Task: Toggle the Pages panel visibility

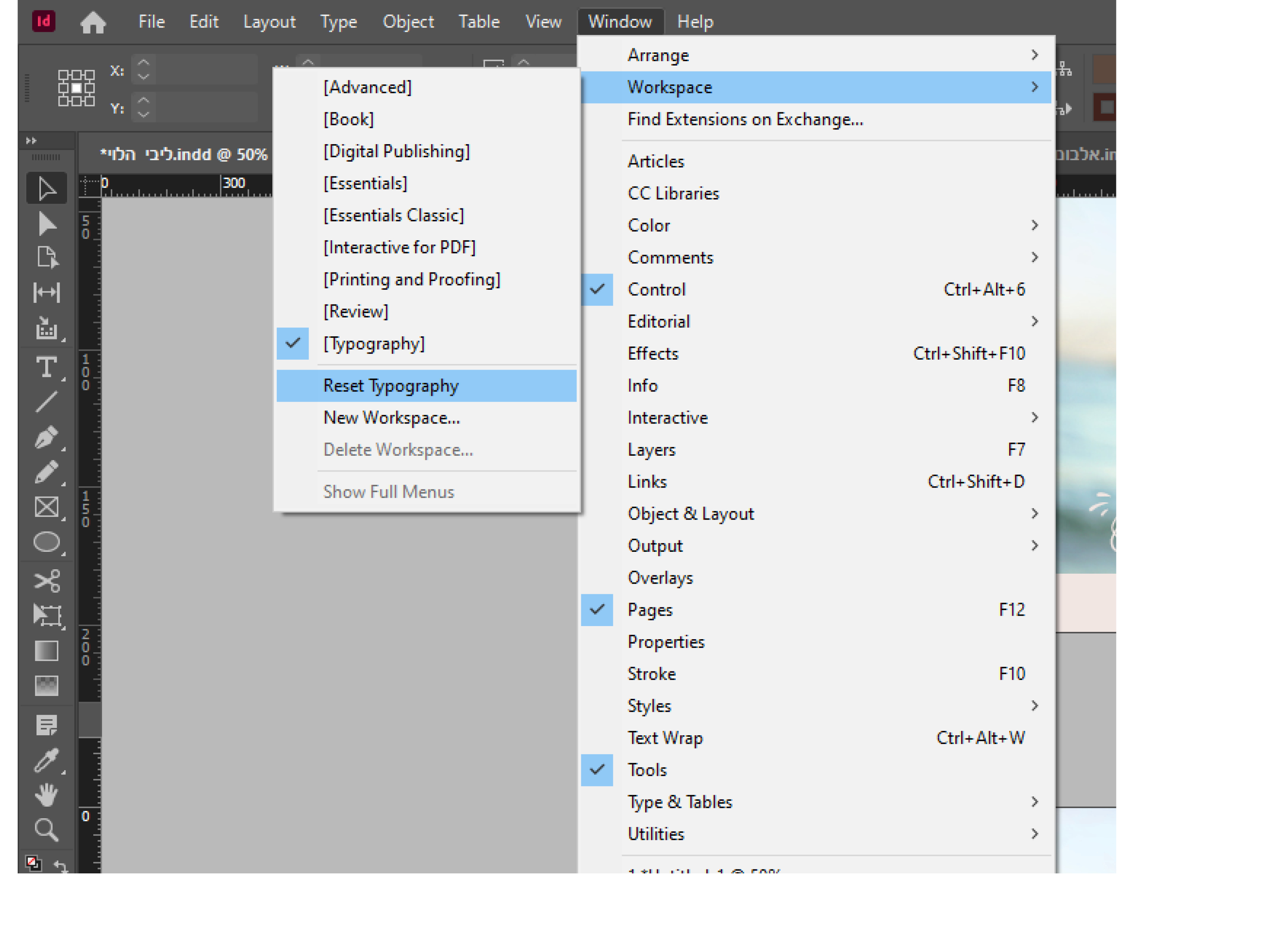Action: pos(649,610)
